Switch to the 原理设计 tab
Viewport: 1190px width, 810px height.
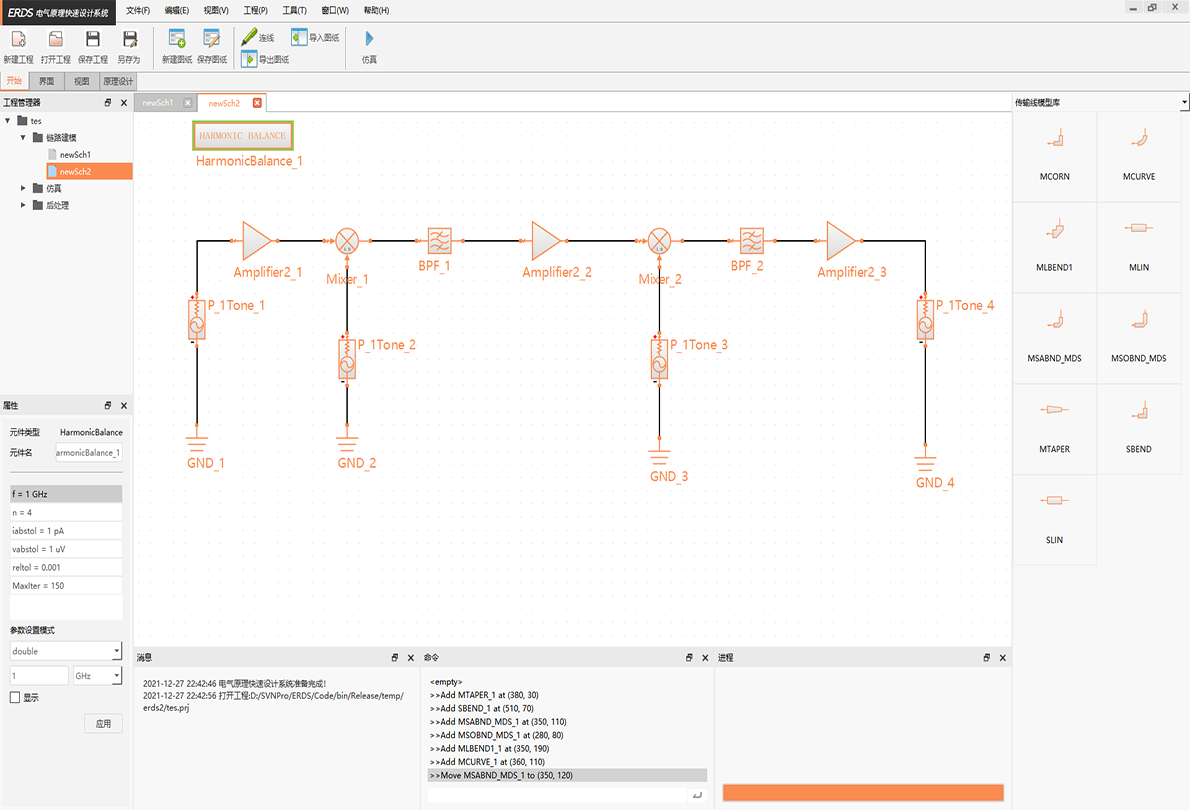point(118,82)
